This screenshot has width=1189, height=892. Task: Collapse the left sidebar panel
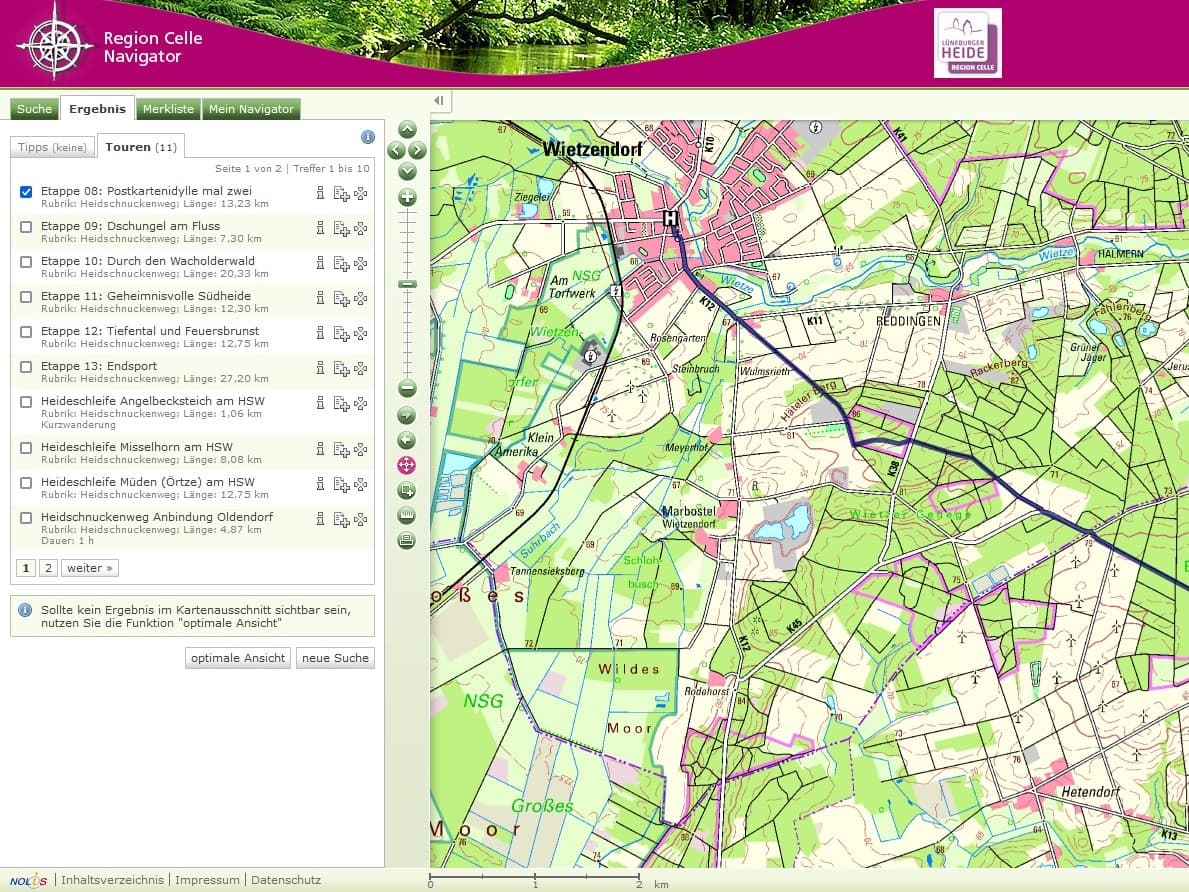click(x=439, y=101)
